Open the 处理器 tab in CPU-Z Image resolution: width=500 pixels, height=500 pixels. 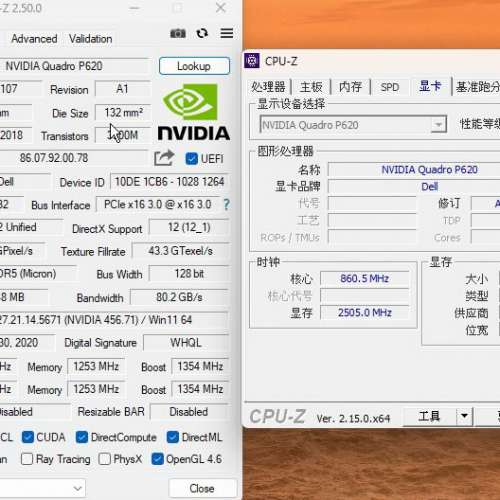pos(268,87)
